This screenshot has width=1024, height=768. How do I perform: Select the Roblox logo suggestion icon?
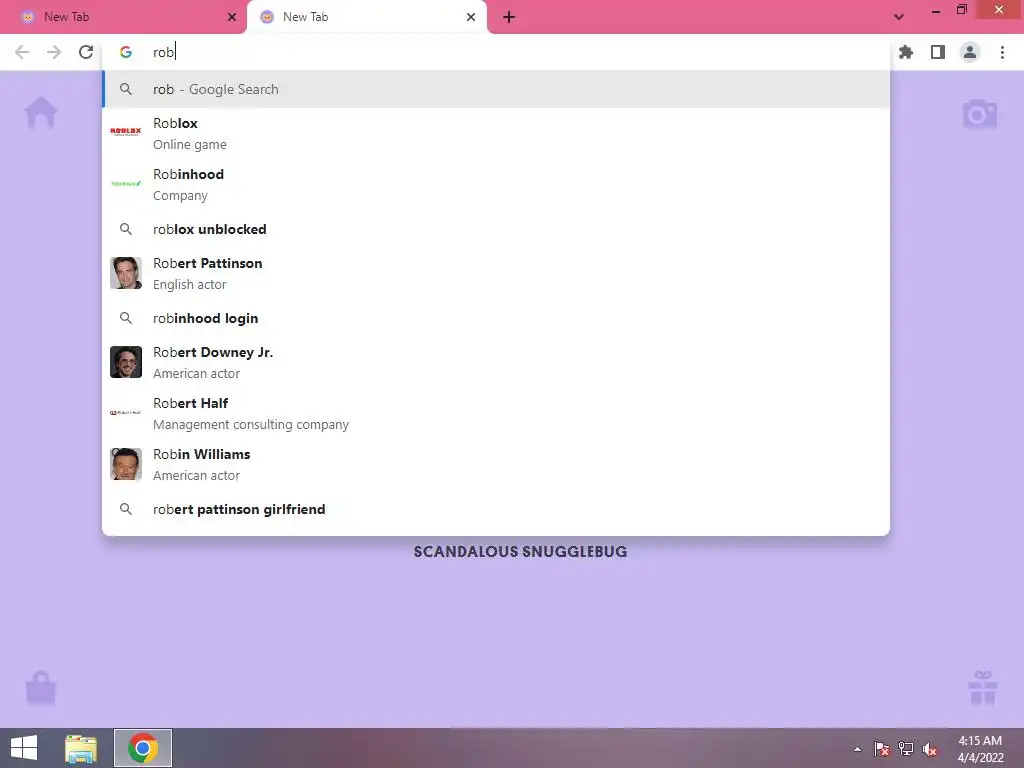click(126, 131)
